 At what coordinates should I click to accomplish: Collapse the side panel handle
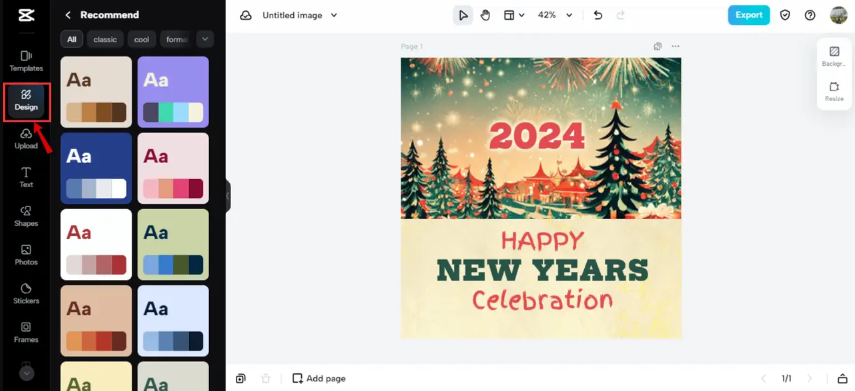click(228, 196)
